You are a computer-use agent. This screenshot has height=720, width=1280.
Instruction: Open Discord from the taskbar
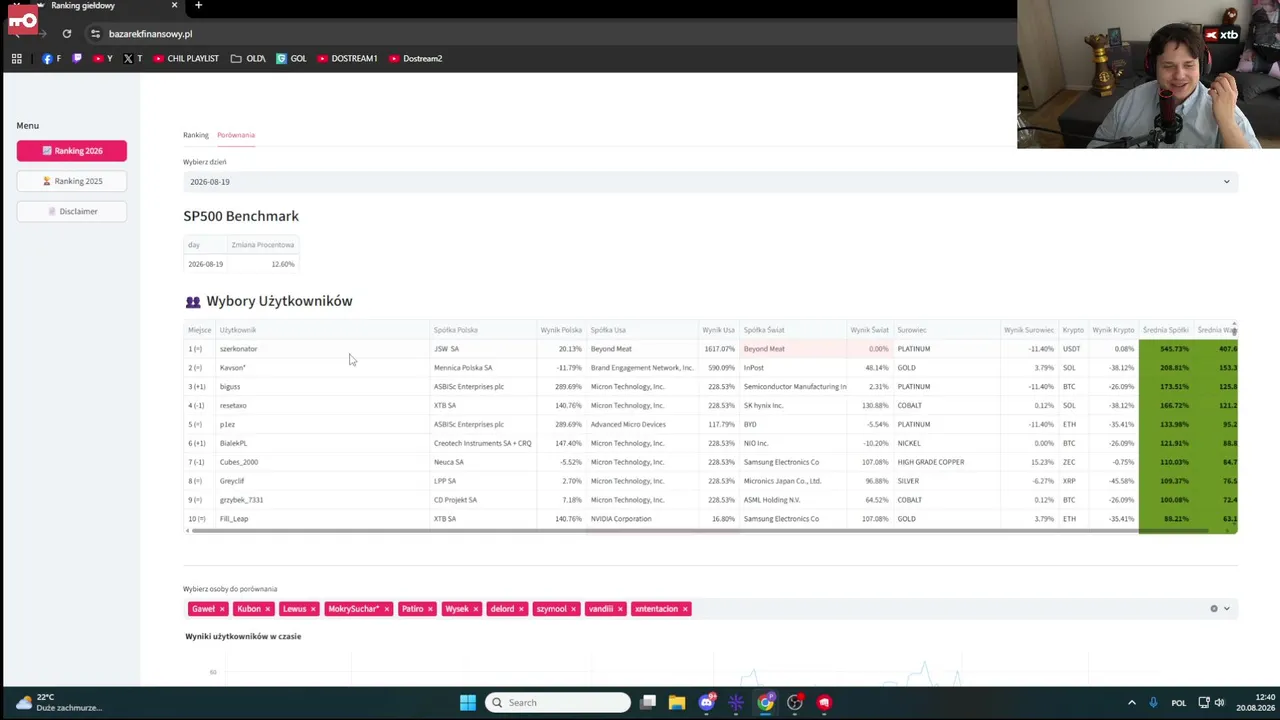tap(707, 702)
